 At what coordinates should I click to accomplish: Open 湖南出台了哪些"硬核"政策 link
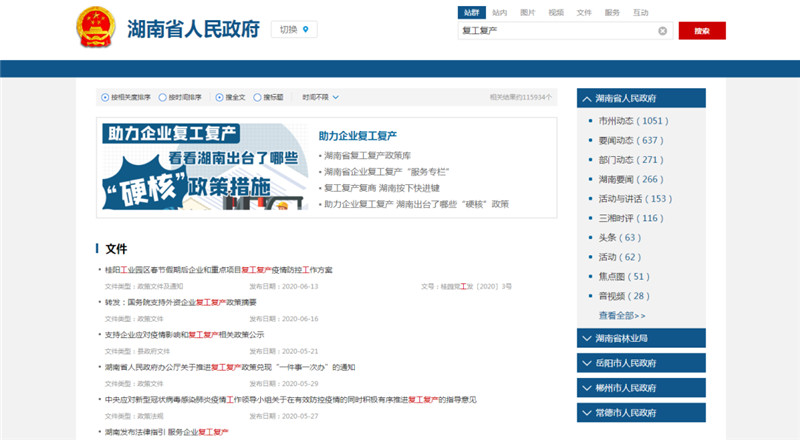point(416,204)
